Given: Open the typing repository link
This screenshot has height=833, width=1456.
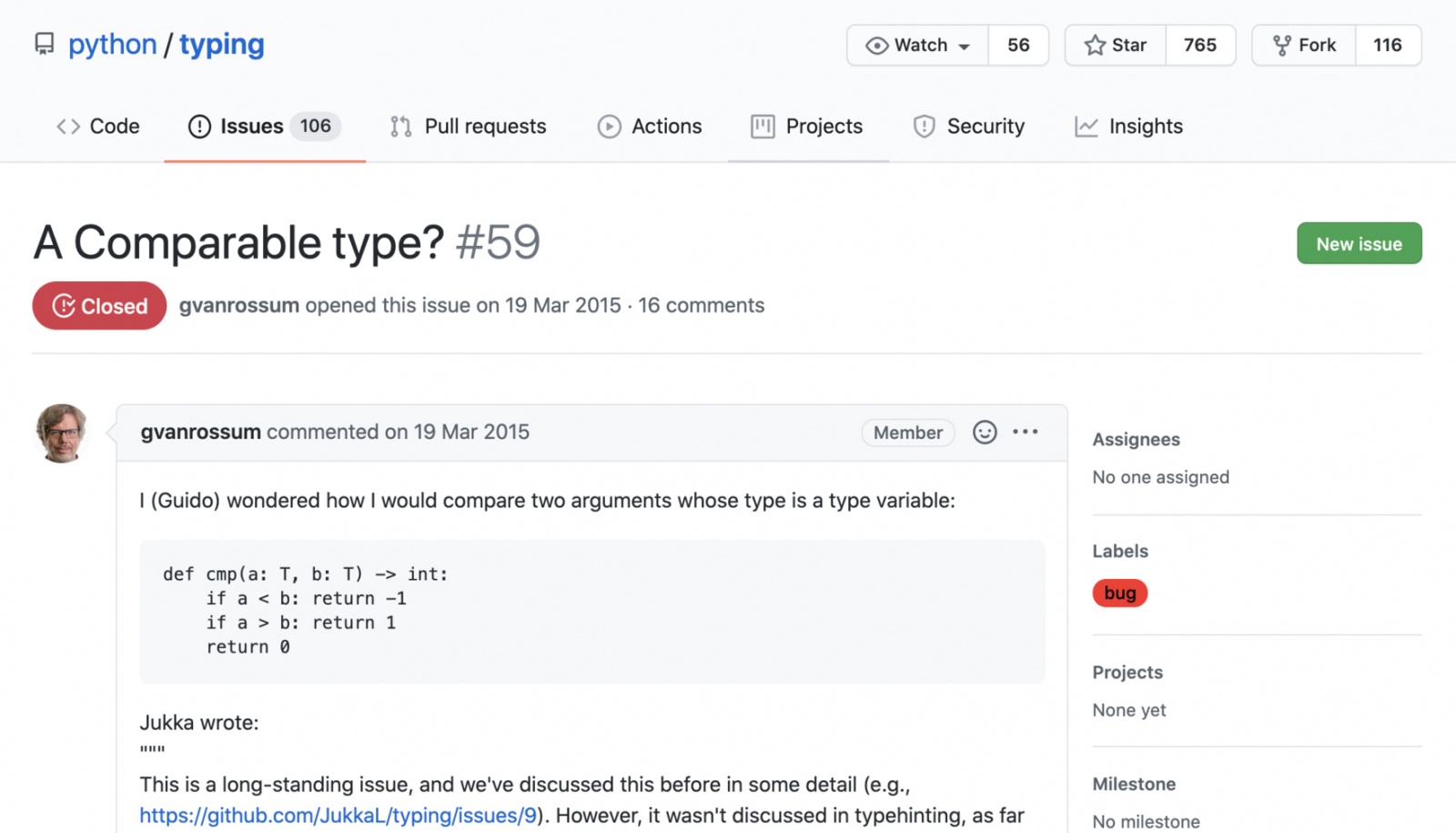Looking at the screenshot, I should tap(221, 44).
